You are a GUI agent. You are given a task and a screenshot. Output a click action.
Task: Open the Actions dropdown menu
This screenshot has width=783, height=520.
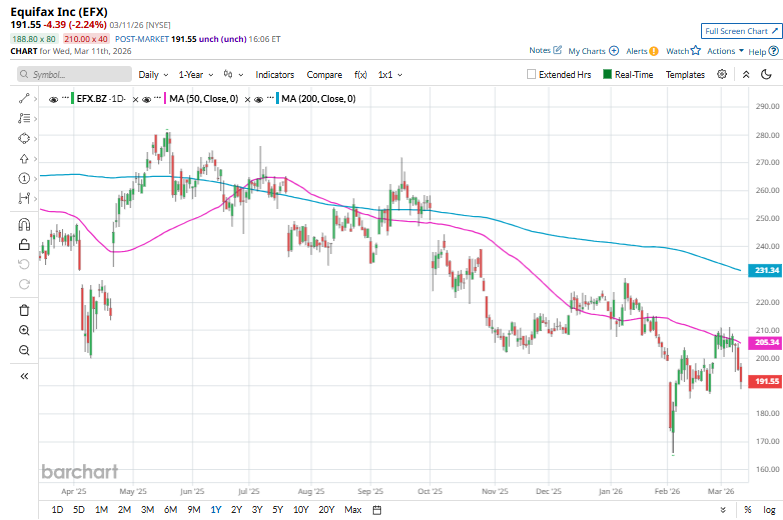725,51
